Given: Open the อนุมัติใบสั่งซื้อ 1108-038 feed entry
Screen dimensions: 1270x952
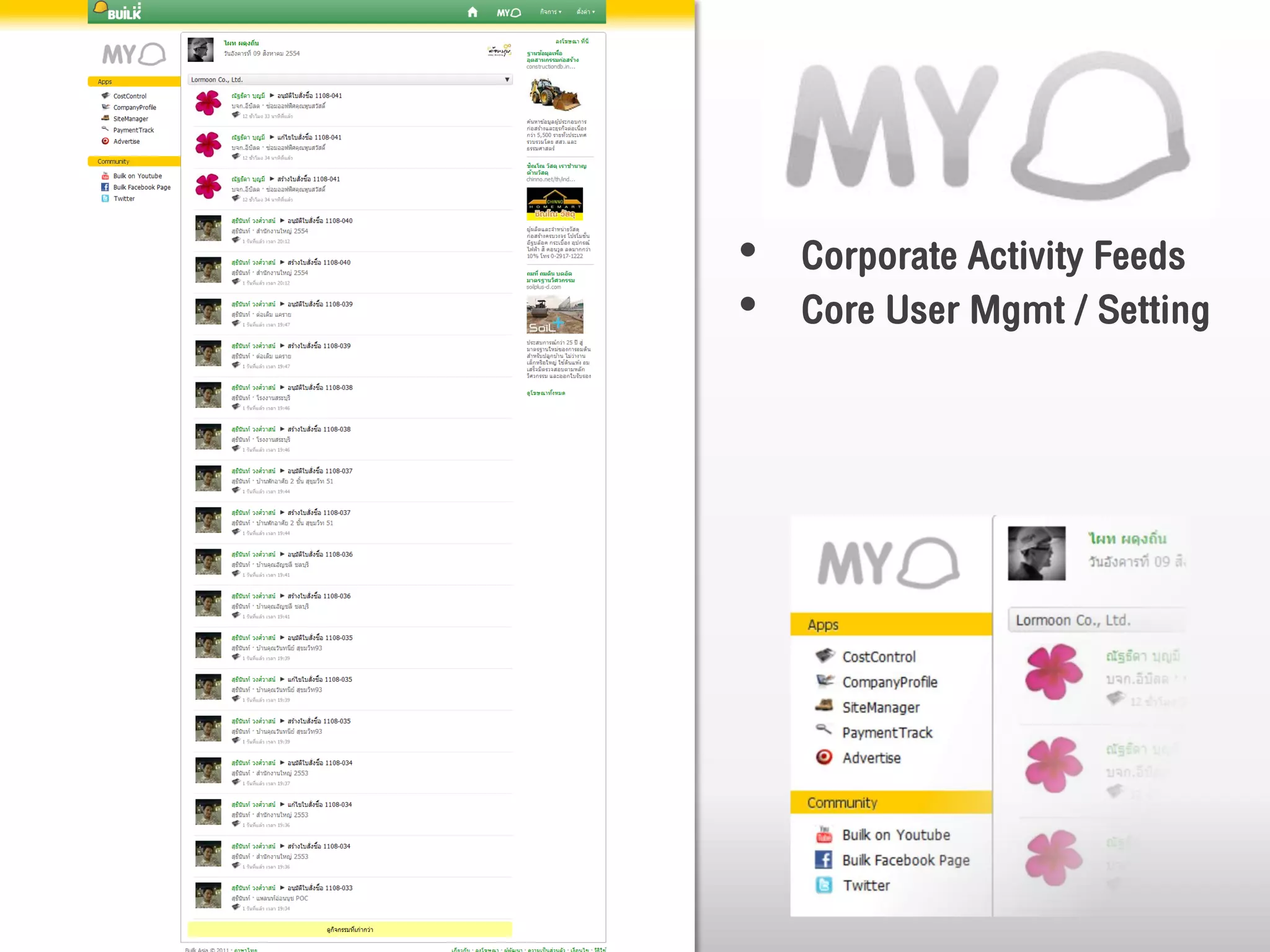Looking at the screenshot, I should 320,387.
